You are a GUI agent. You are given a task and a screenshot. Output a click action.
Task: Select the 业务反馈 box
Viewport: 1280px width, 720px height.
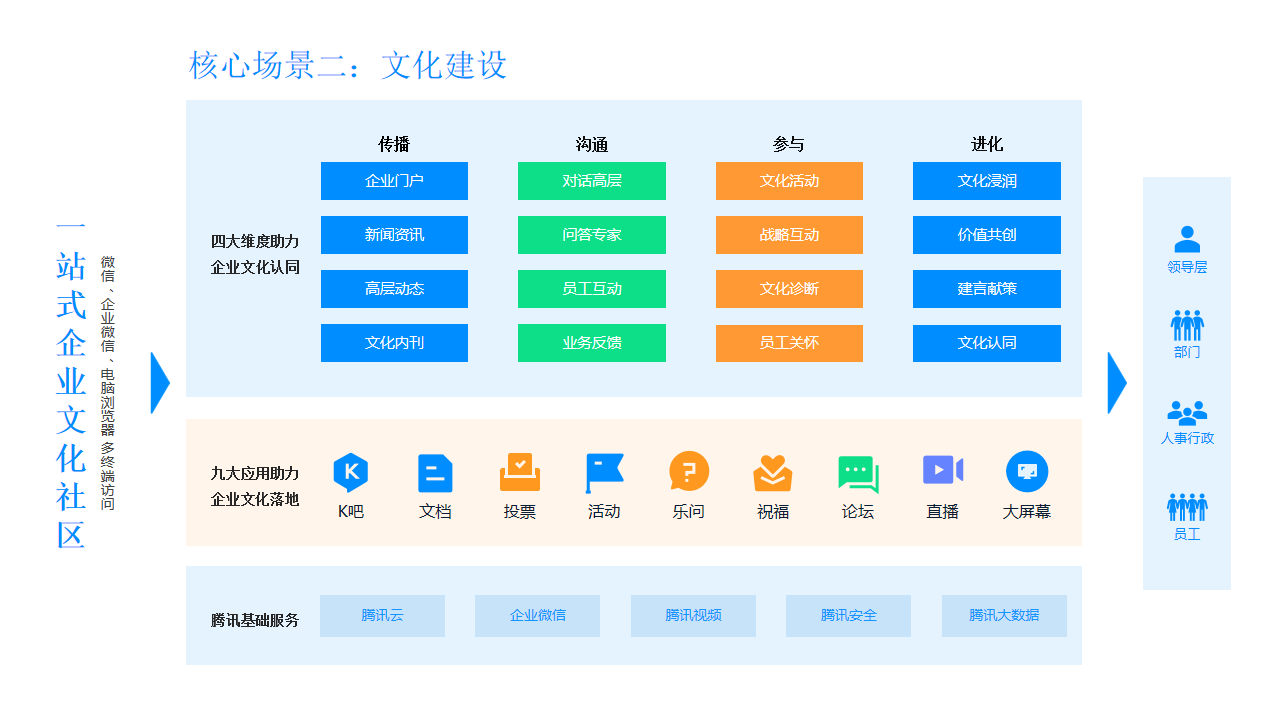point(592,343)
